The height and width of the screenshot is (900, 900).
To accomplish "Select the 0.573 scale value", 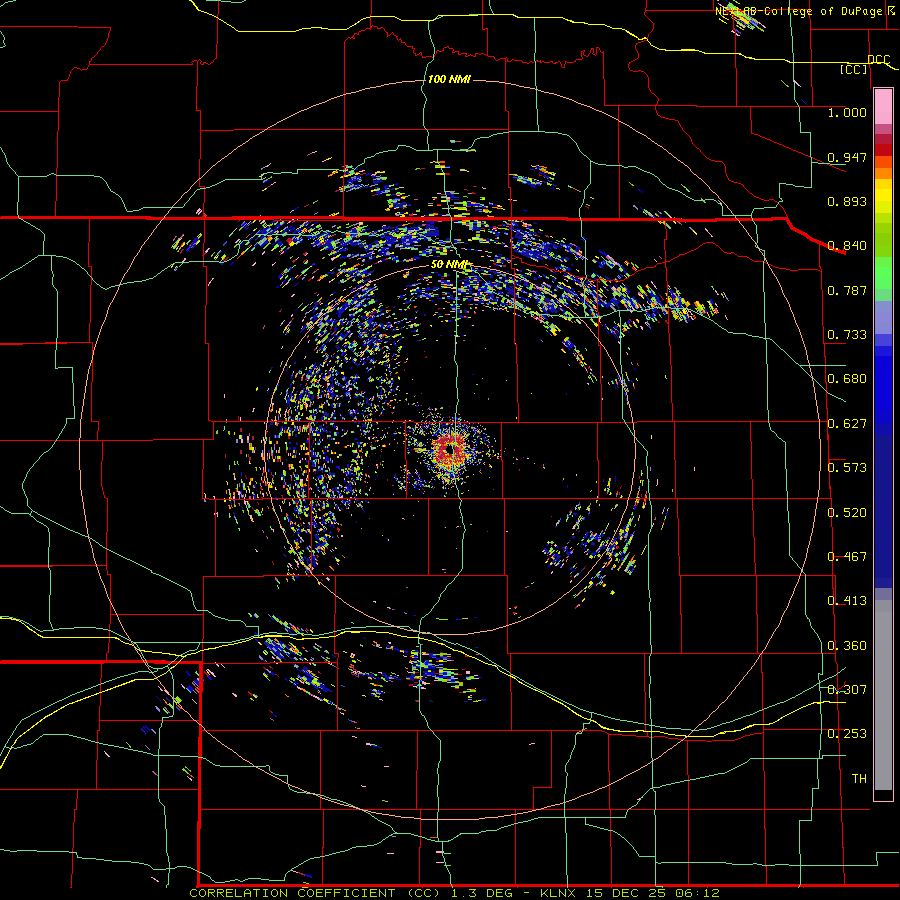I will 847,468.
